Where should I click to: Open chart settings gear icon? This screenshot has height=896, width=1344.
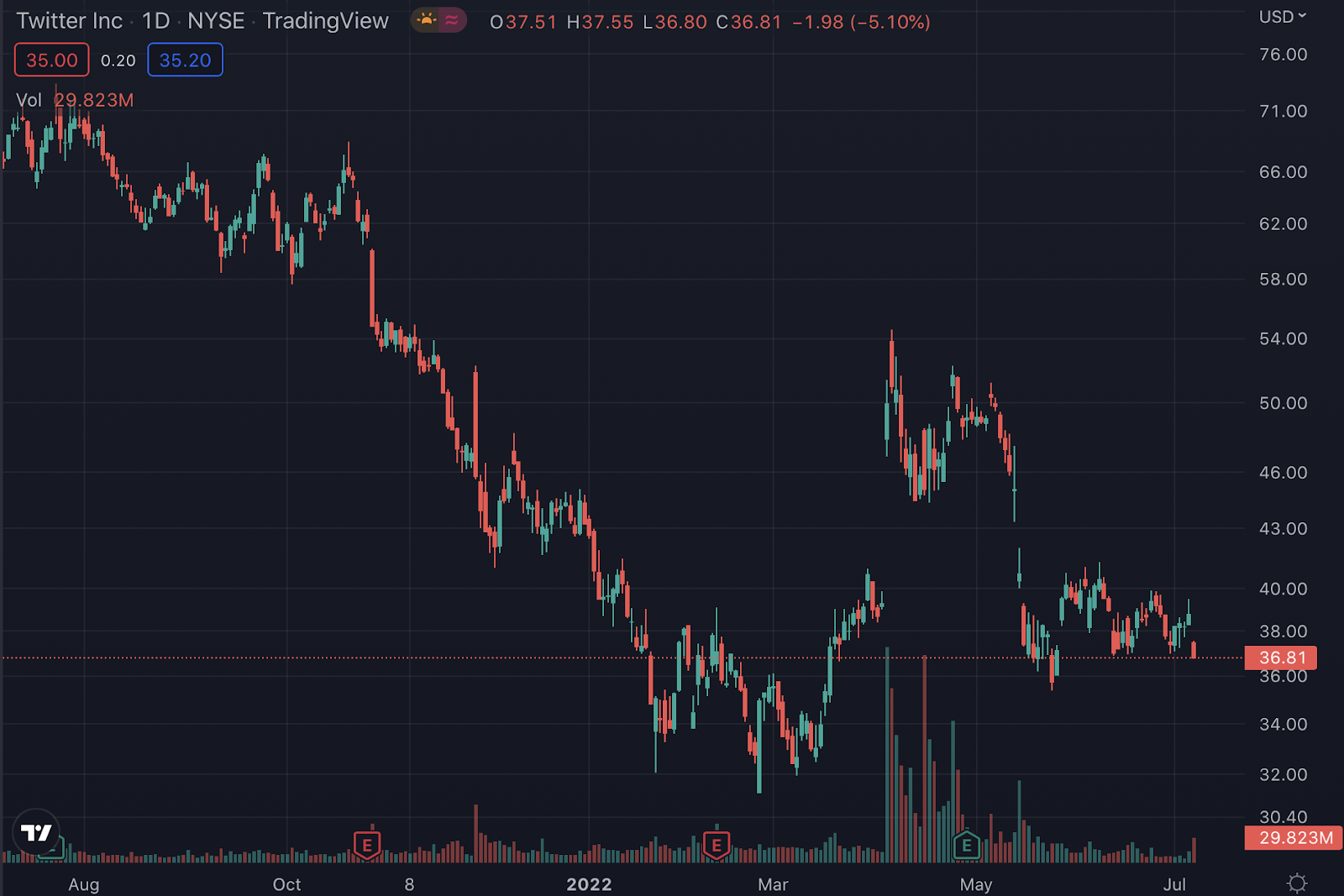(1297, 883)
